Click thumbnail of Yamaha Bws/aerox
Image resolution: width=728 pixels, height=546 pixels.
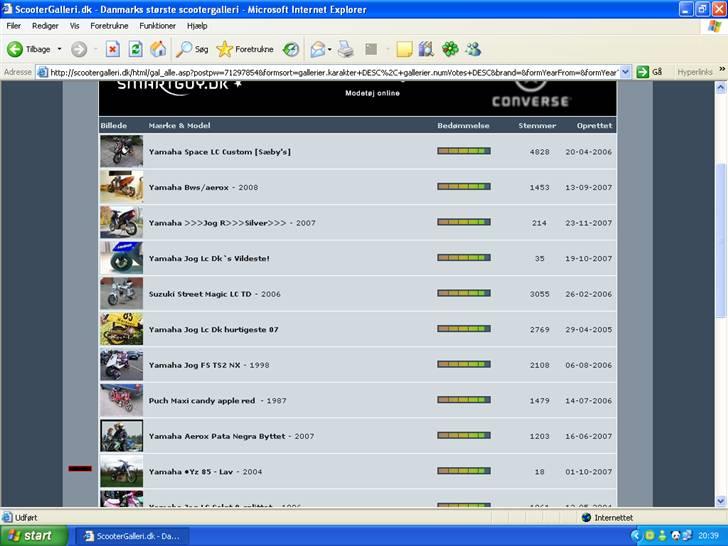(122, 187)
